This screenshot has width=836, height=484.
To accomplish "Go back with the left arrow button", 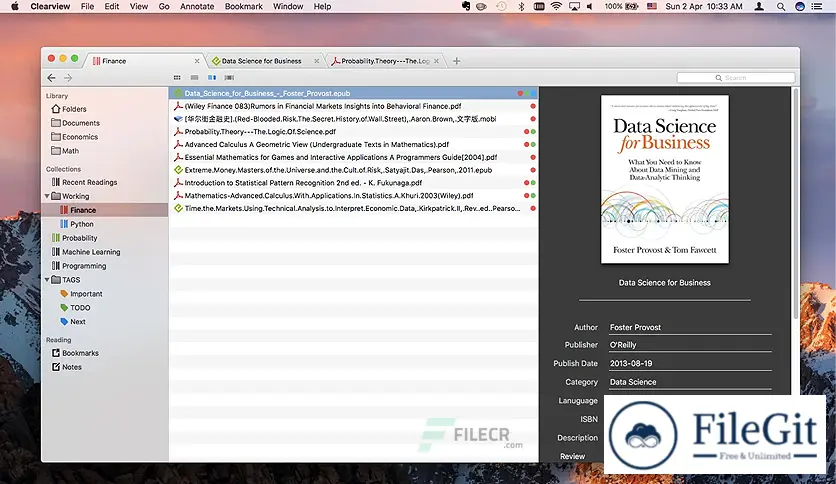I will [51, 78].
